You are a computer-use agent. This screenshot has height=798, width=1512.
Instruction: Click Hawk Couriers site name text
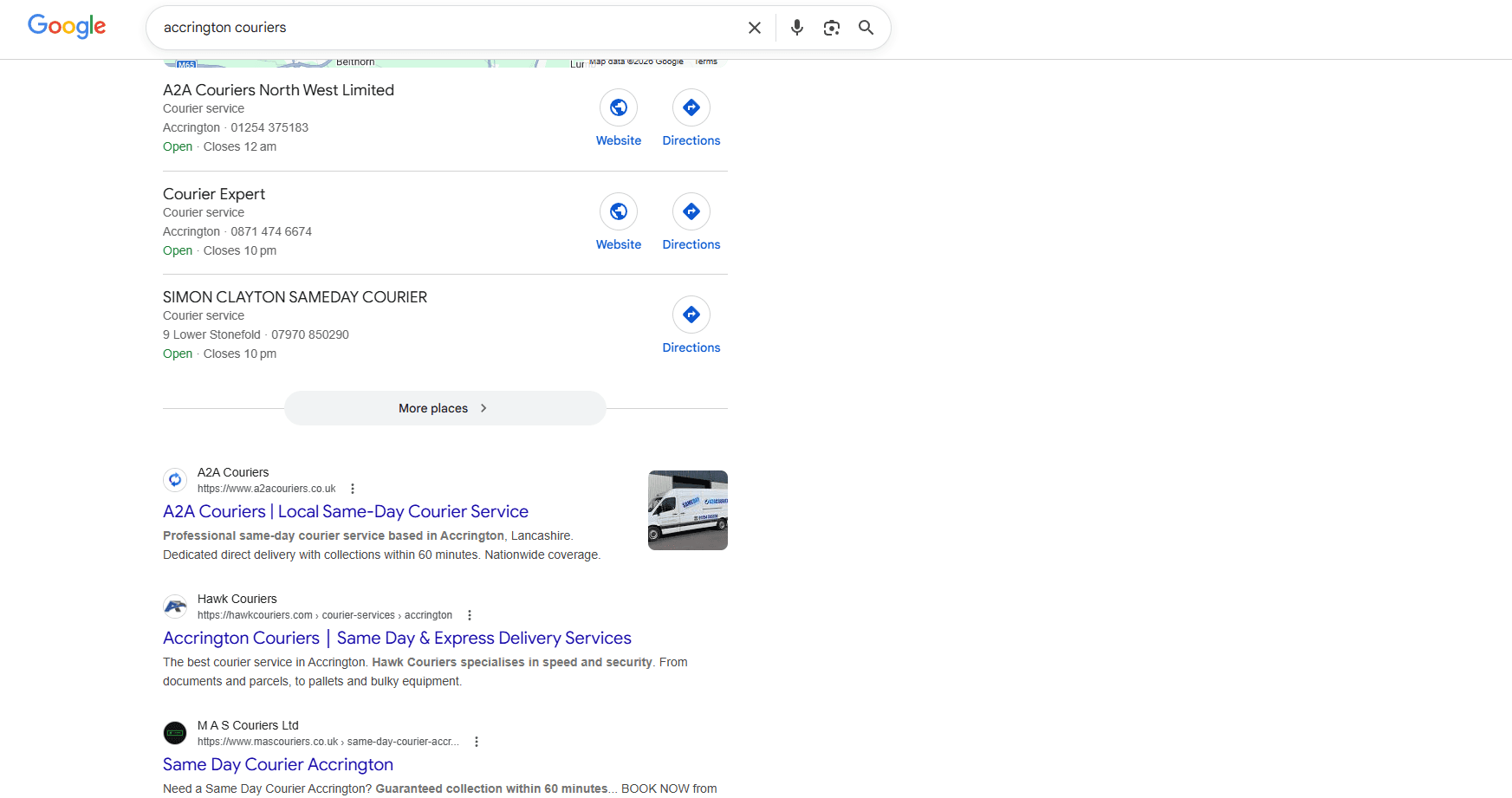237,599
